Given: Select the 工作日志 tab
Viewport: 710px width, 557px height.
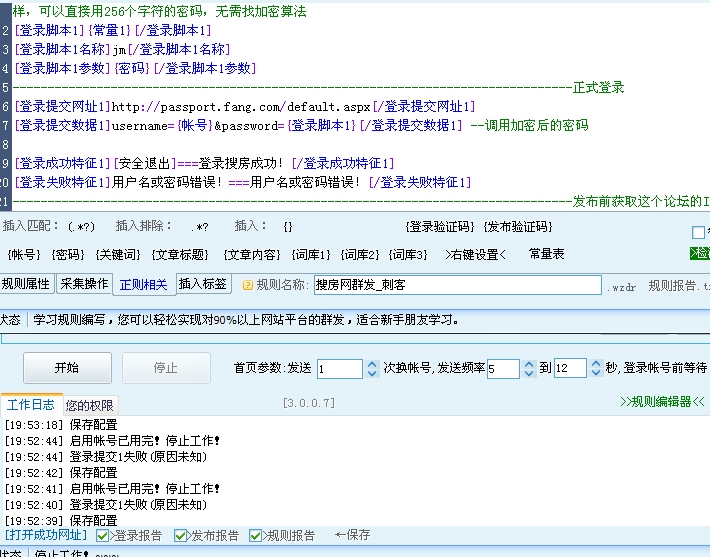Looking at the screenshot, I should 31,404.
